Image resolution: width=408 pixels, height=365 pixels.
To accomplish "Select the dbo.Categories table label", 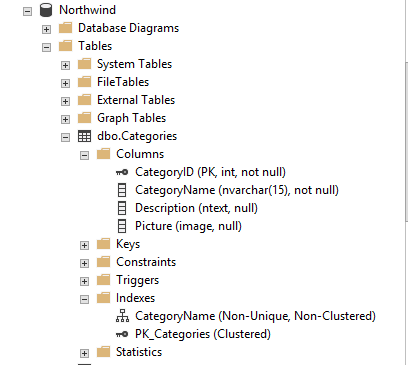I will click(137, 136).
